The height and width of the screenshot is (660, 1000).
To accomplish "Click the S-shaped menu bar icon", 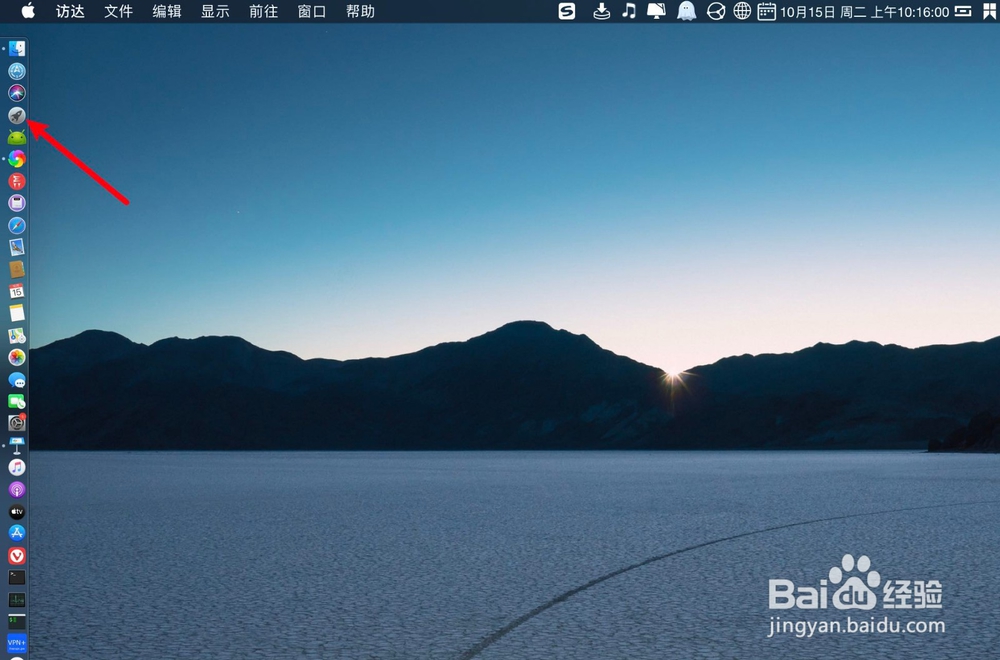I will click(x=567, y=11).
